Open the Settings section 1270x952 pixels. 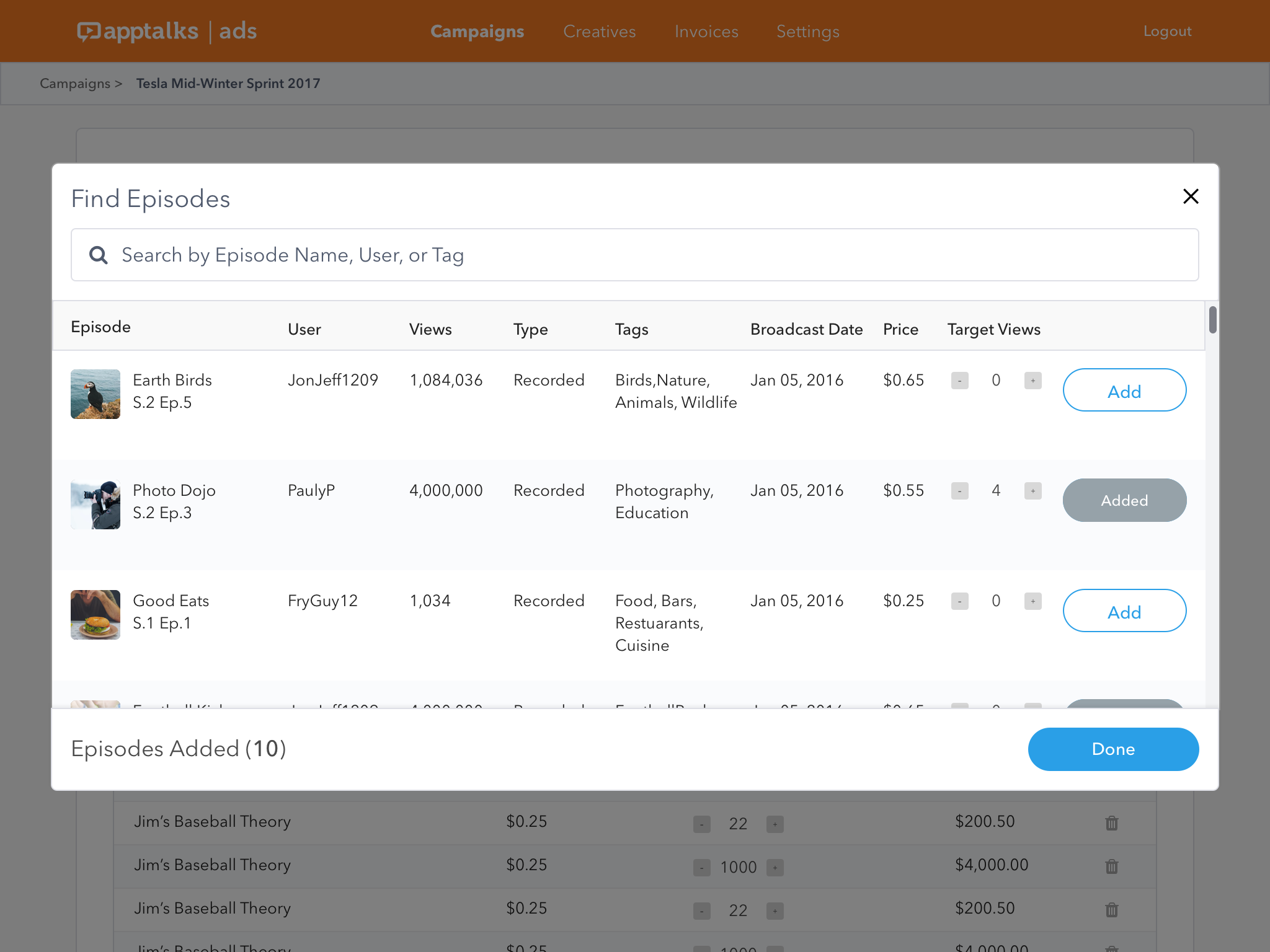point(807,31)
